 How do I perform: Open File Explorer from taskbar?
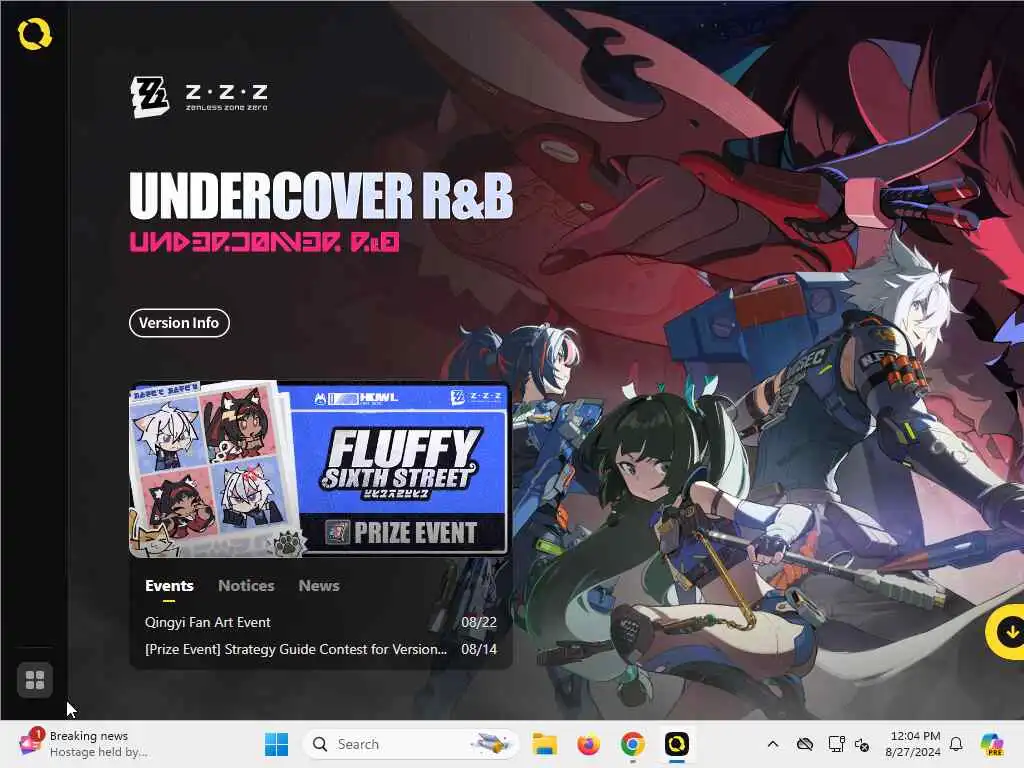pos(544,744)
